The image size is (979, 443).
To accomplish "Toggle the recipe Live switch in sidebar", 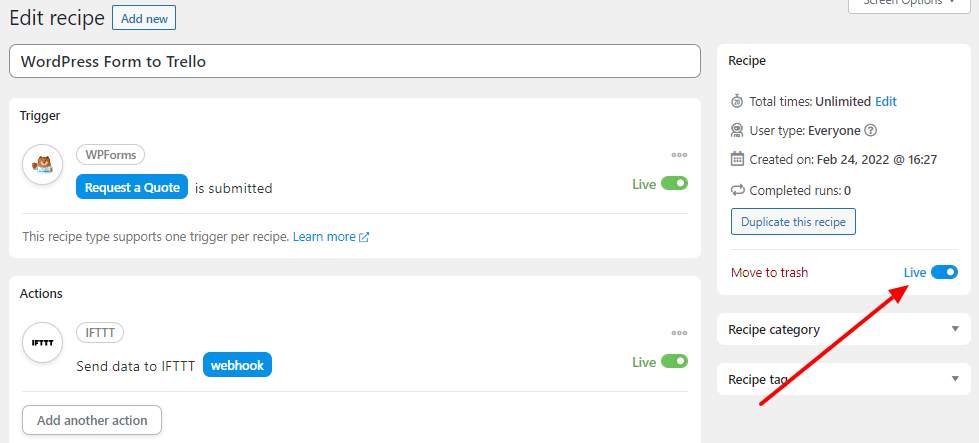I will (944, 272).
